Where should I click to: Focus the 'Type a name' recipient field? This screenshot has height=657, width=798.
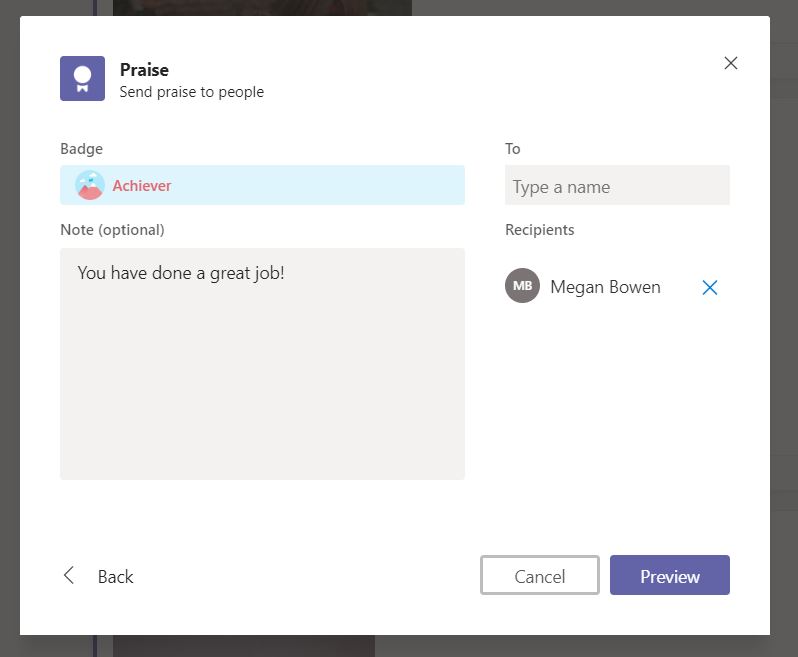coord(617,186)
